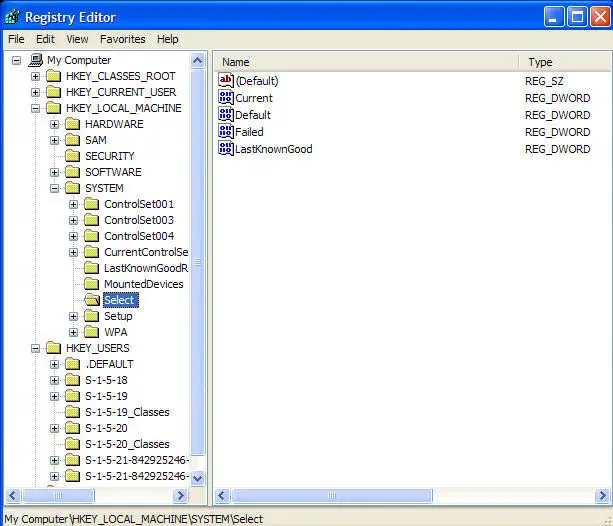Select the Setup tree item

(118, 316)
